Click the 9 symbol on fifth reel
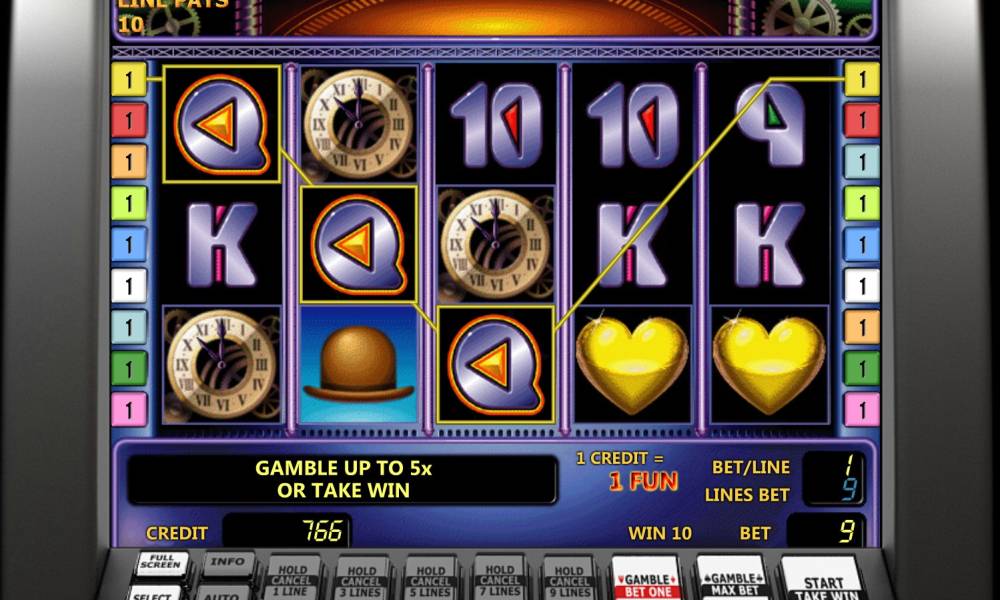Viewport: 1000px width, 600px height. pyautogui.click(x=769, y=124)
